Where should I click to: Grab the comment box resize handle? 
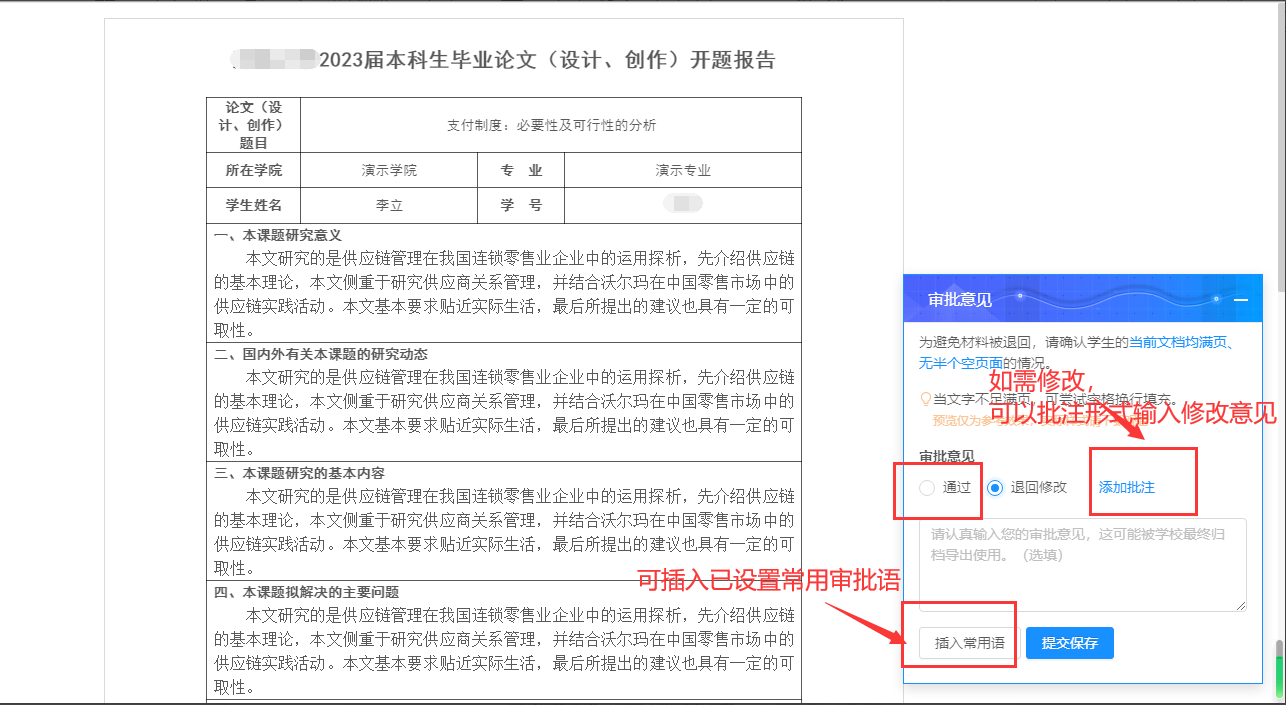[x=1241, y=605]
